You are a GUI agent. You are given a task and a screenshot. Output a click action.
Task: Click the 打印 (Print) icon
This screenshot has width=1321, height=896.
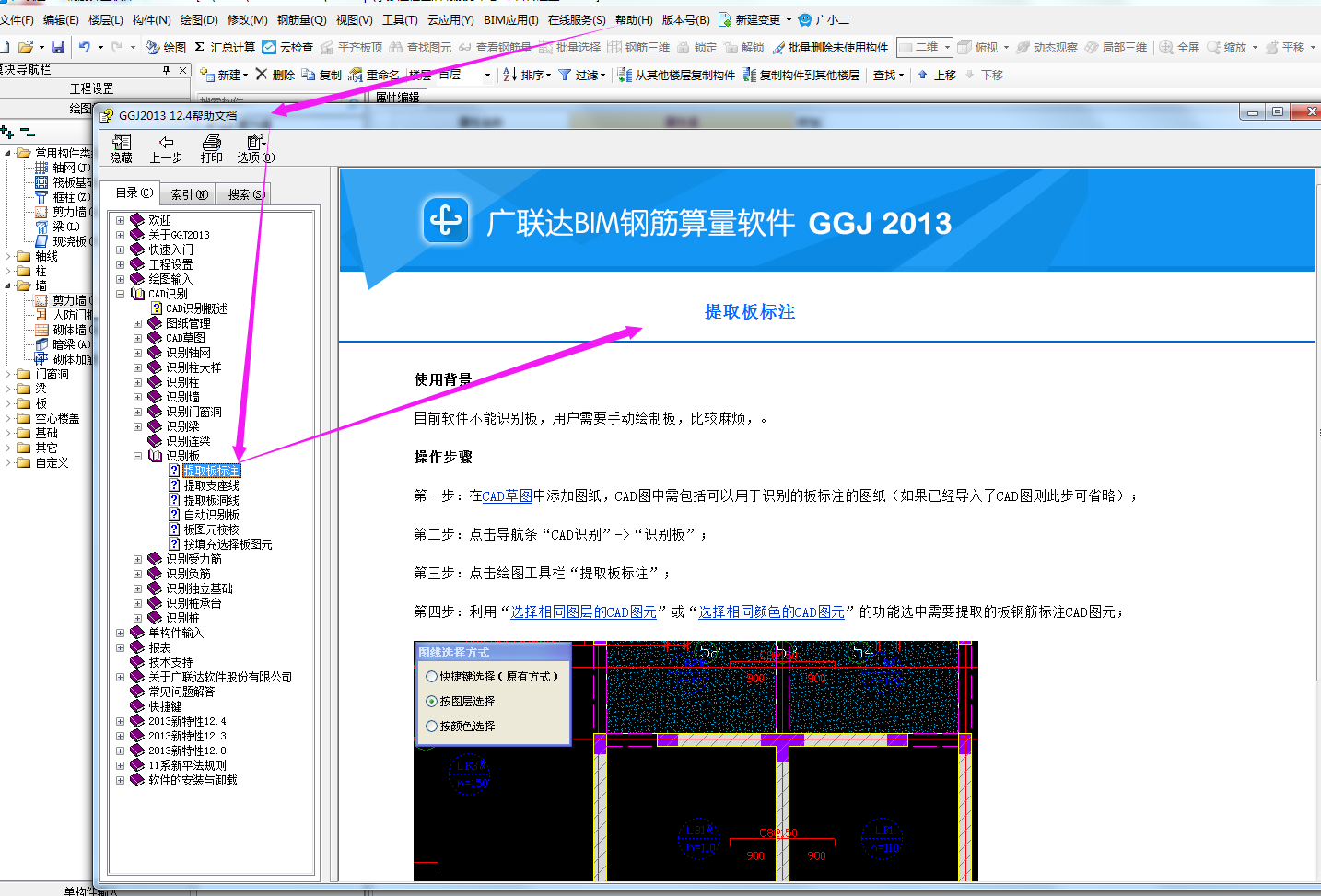point(212,148)
